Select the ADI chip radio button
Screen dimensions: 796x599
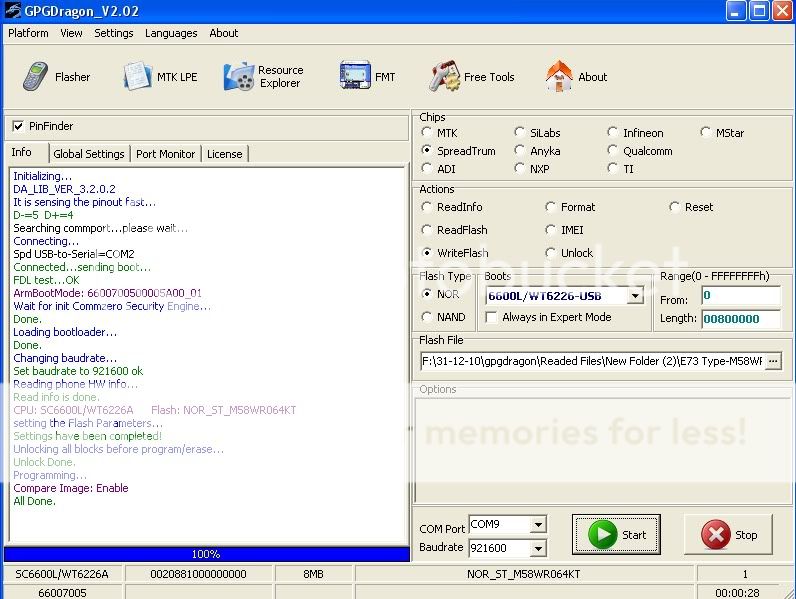426,169
